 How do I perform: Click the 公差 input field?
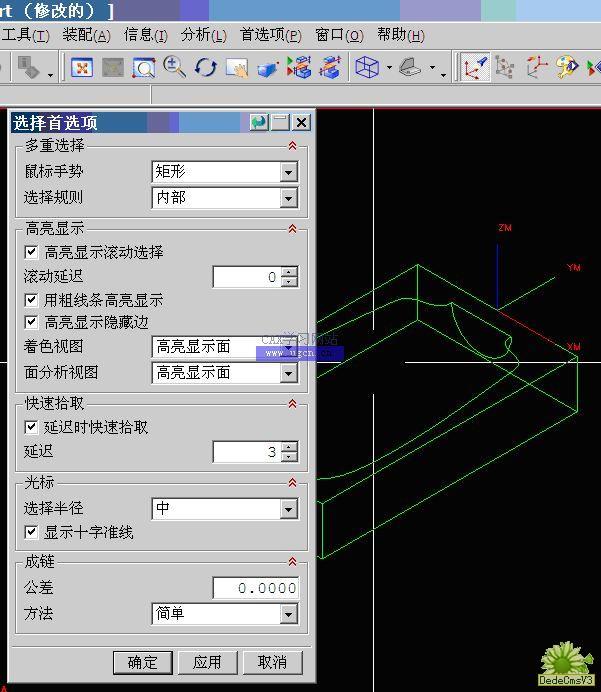pos(255,588)
